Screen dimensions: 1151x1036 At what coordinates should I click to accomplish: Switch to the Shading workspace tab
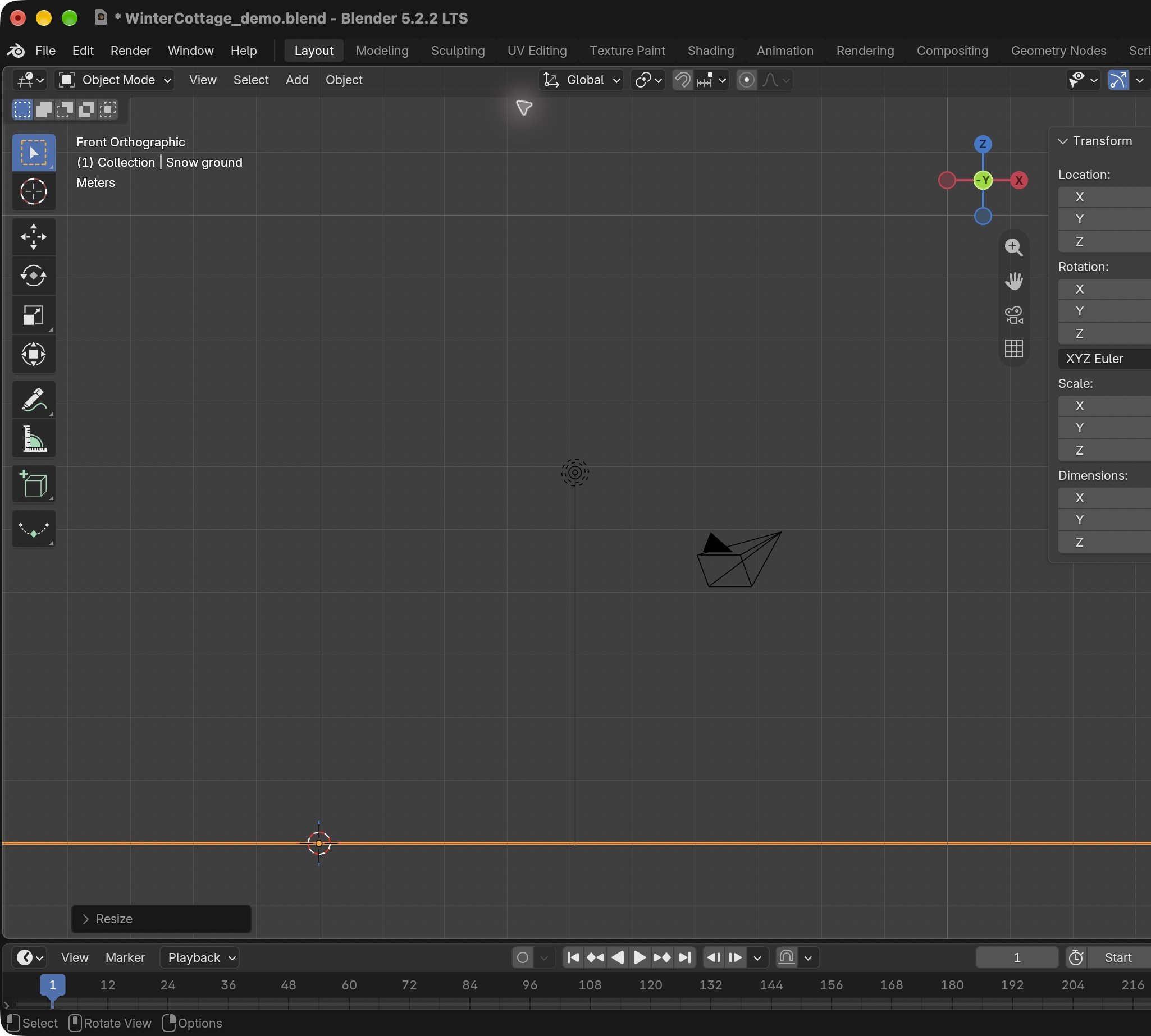pyautogui.click(x=711, y=51)
